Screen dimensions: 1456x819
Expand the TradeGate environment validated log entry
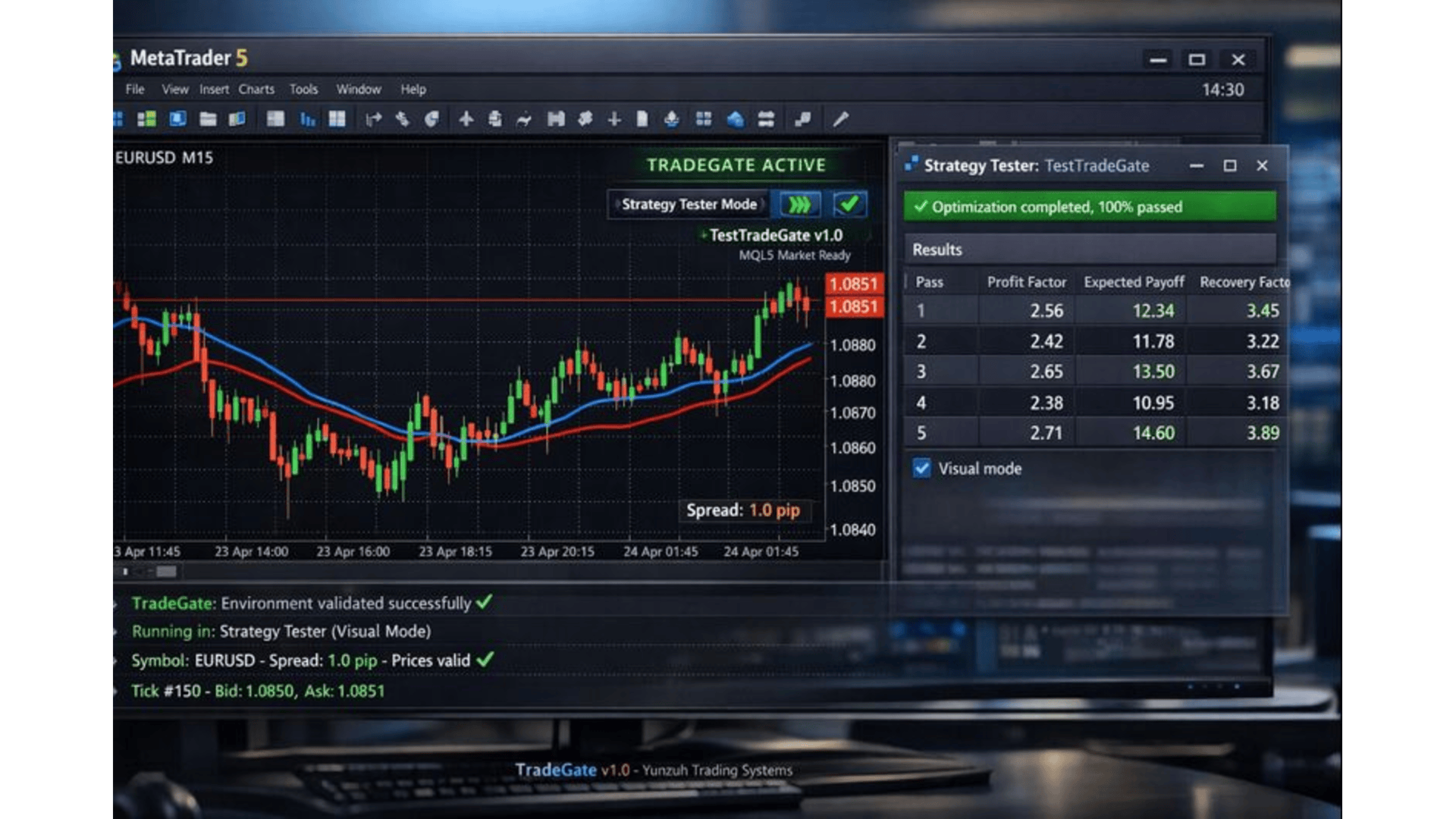click(115, 604)
